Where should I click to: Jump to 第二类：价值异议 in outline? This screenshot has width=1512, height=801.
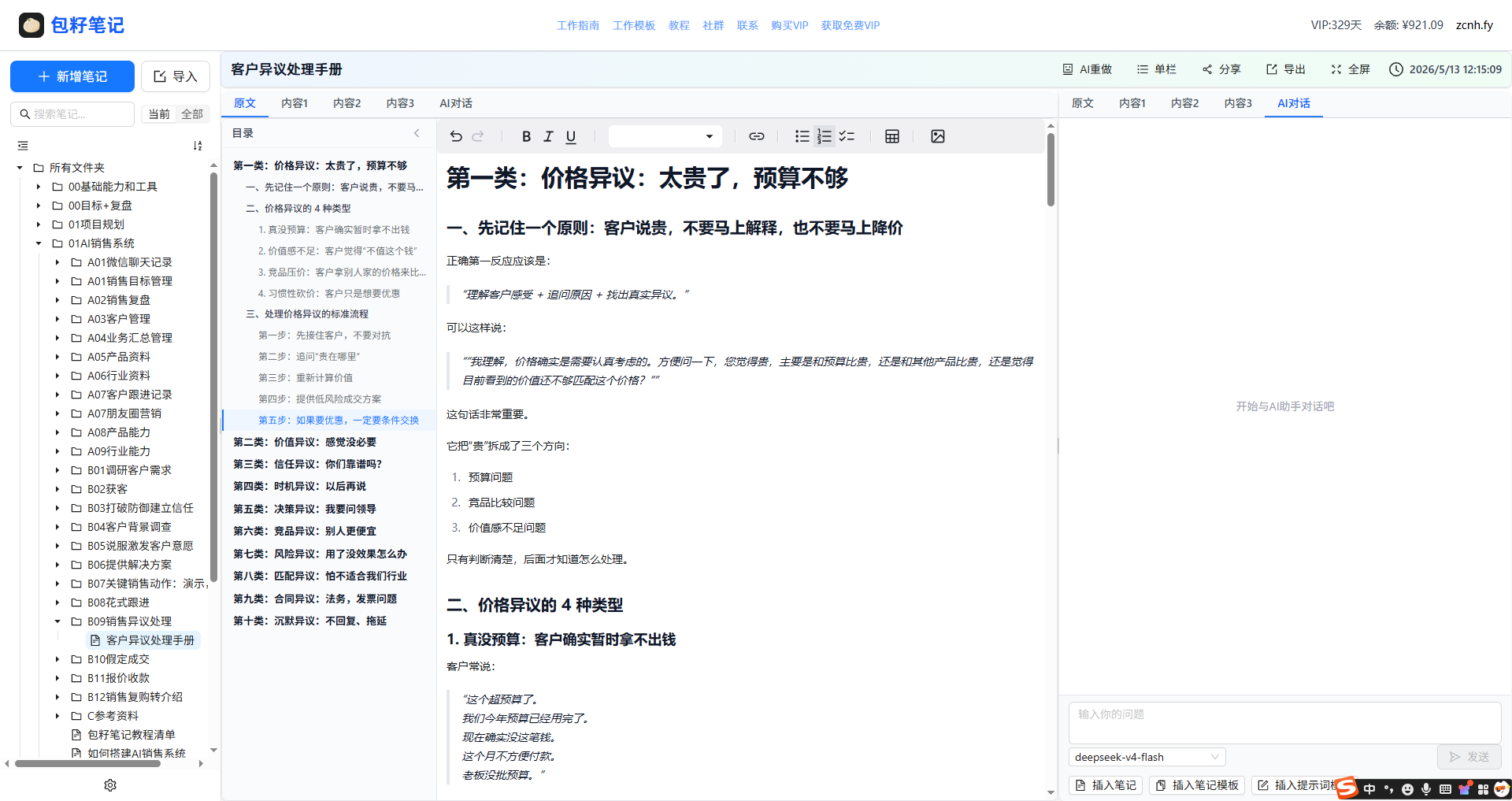click(305, 442)
